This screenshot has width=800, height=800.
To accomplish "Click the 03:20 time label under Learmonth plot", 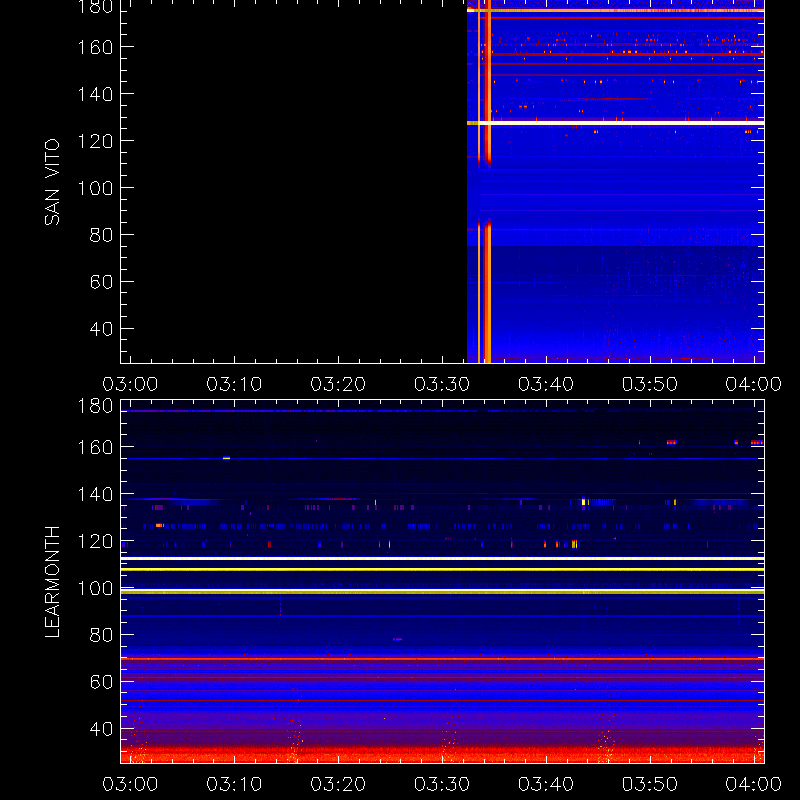I will coord(338,784).
